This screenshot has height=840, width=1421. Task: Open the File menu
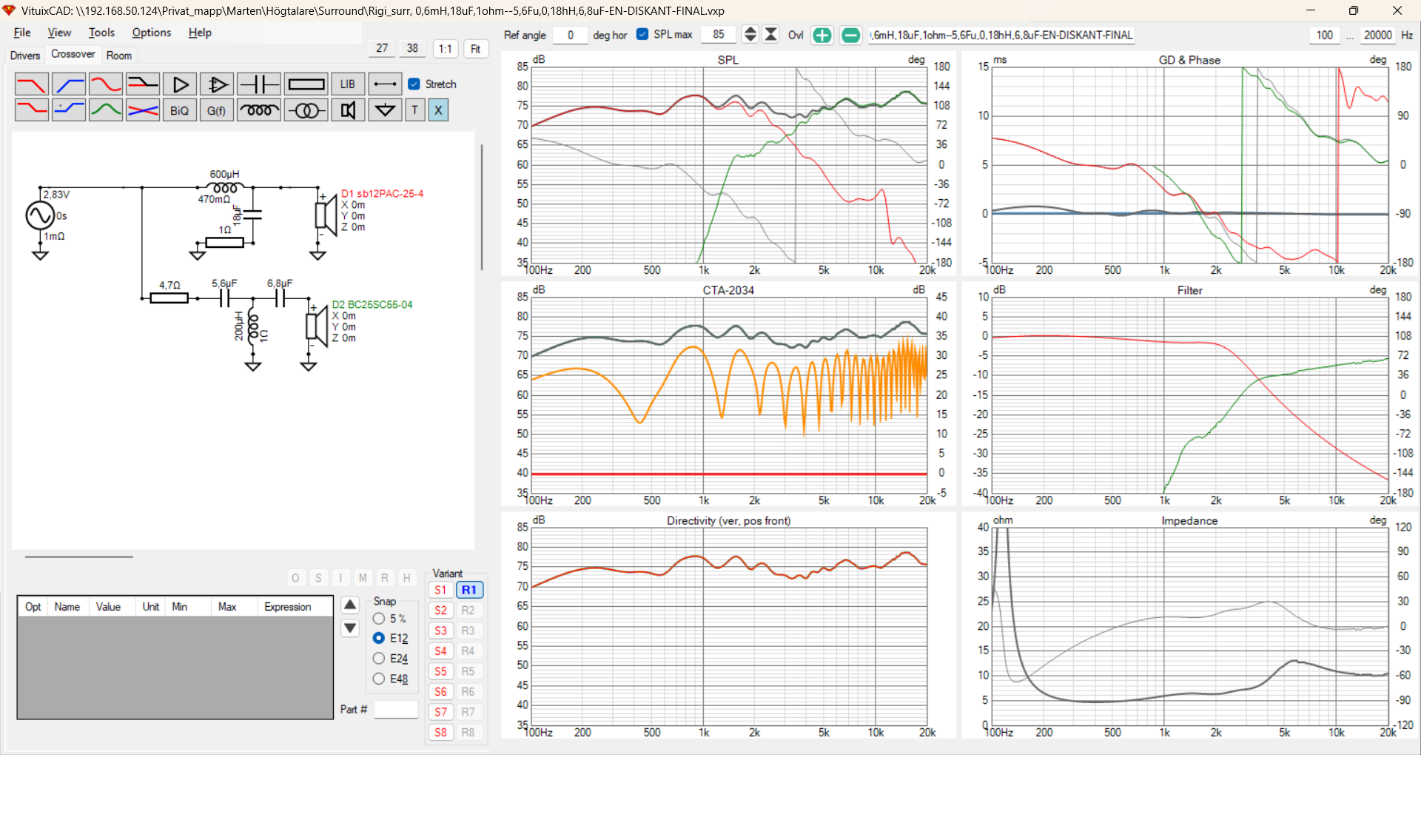pos(22,33)
